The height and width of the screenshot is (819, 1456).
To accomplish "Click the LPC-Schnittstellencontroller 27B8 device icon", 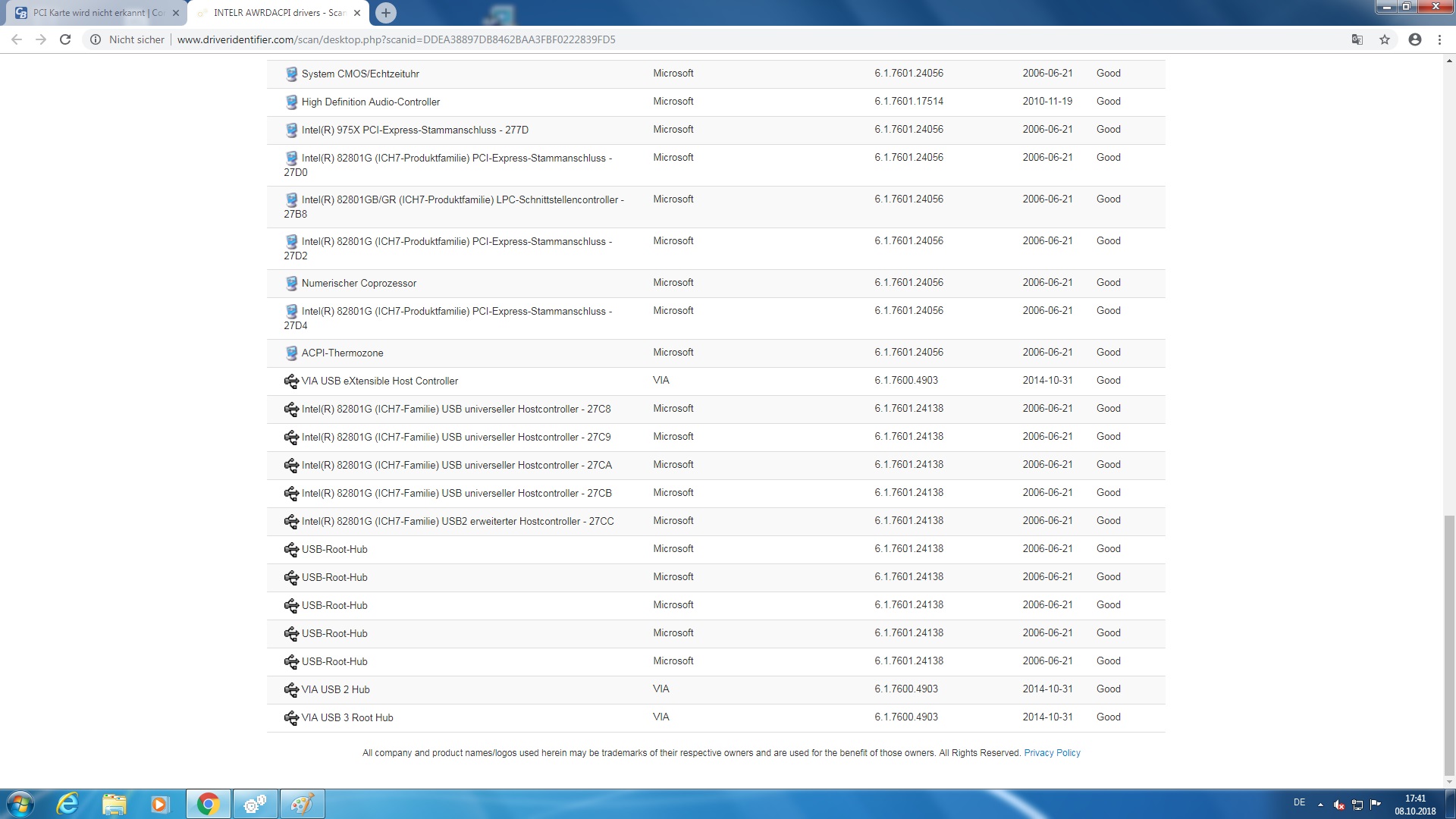I will click(291, 200).
